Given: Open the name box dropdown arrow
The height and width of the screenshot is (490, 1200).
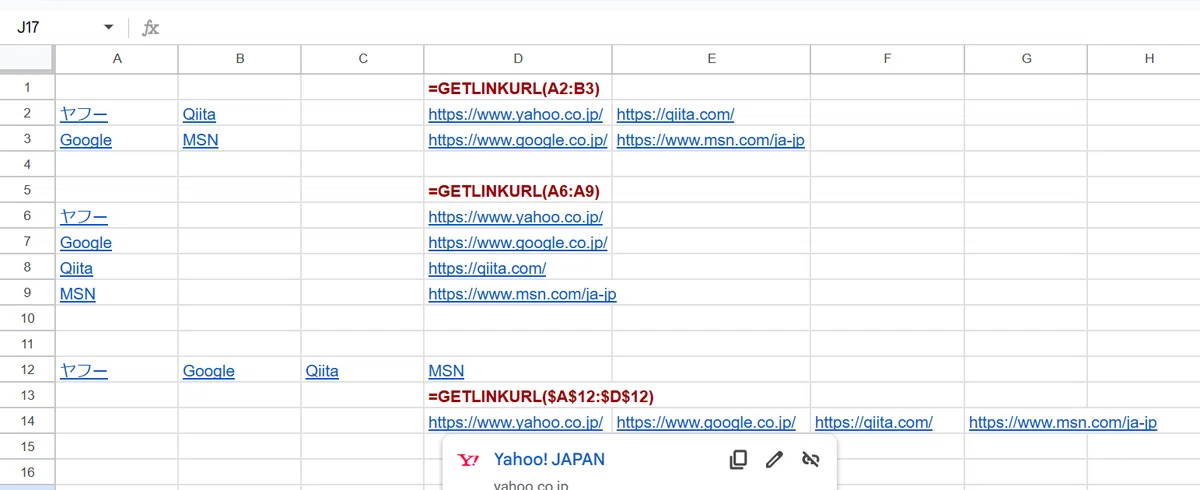Looking at the screenshot, I should (x=108, y=28).
